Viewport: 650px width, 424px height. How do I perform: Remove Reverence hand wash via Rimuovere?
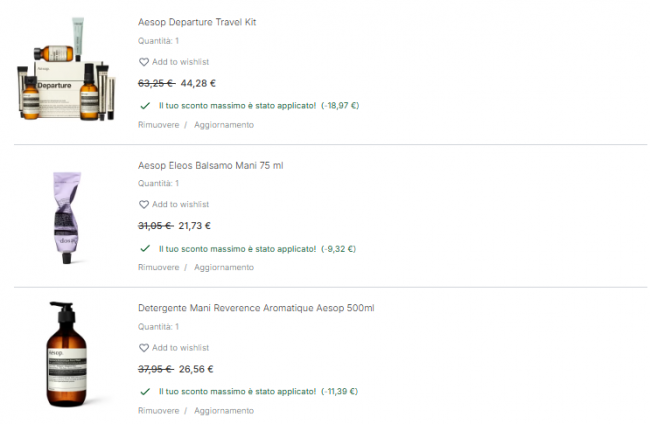tap(159, 410)
